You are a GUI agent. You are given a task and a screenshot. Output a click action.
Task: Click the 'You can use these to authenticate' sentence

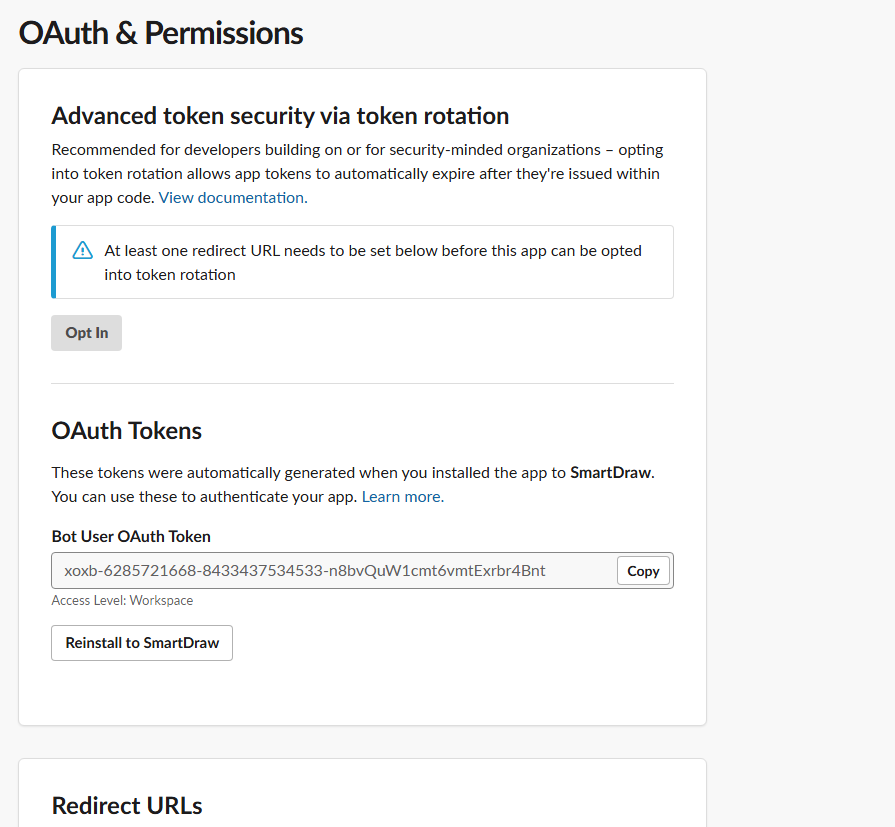pyautogui.click(x=204, y=497)
